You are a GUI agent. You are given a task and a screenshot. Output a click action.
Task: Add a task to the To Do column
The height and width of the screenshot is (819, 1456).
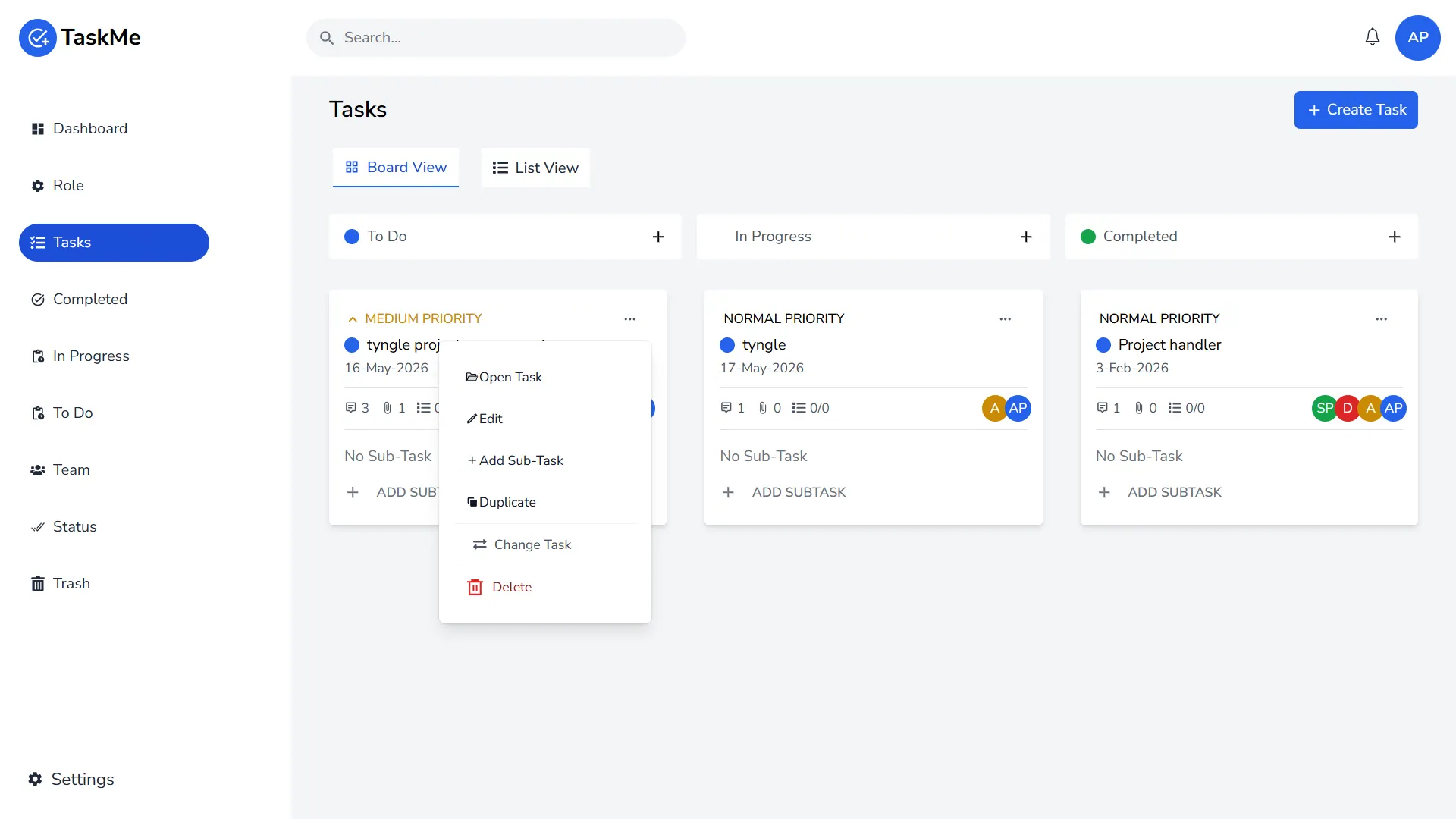[658, 237]
